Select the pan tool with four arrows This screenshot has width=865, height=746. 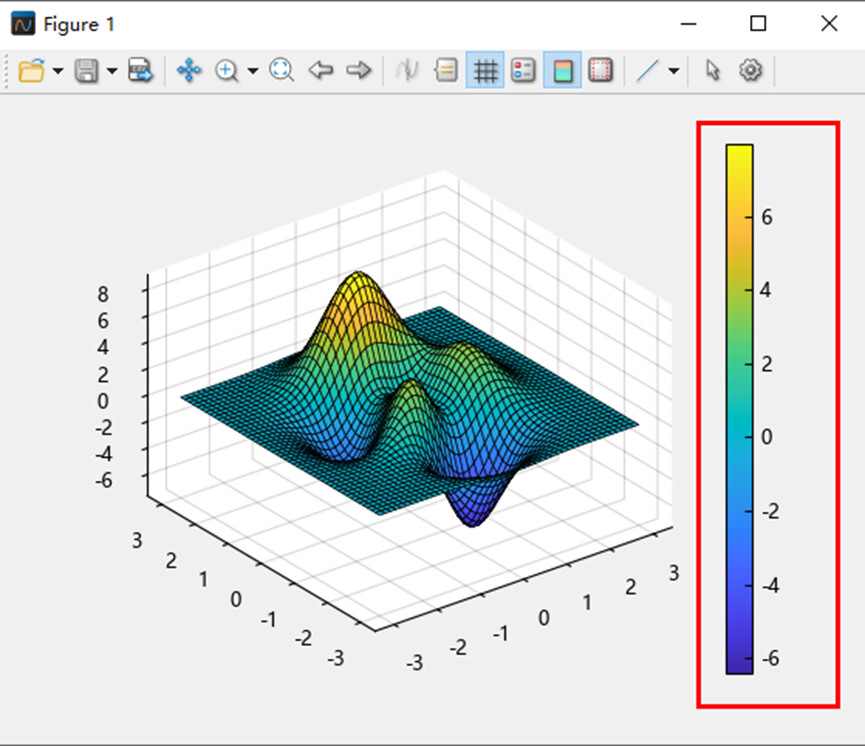pyautogui.click(x=189, y=70)
